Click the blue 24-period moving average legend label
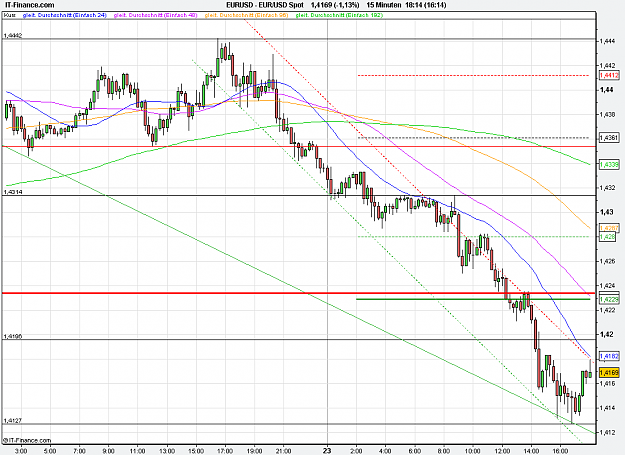625x455 pixels. click(x=65, y=15)
